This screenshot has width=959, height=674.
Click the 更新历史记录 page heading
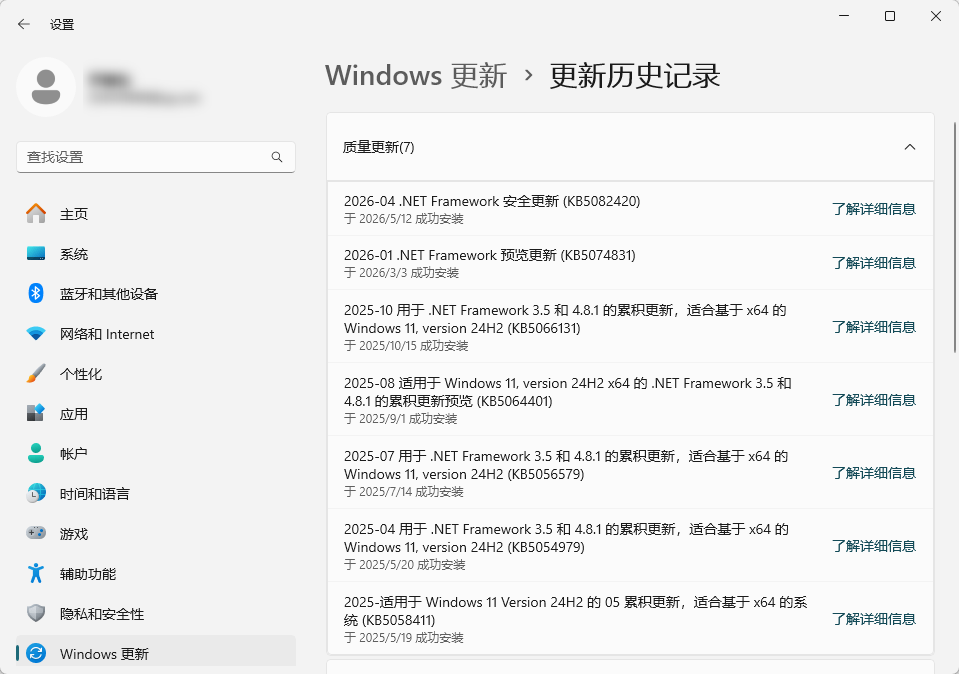[635, 76]
